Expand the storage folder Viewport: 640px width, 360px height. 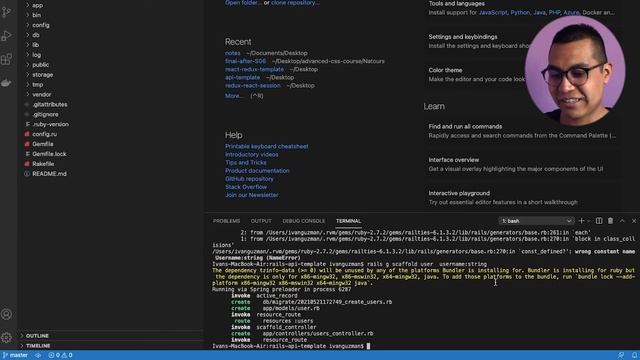tap(42, 75)
